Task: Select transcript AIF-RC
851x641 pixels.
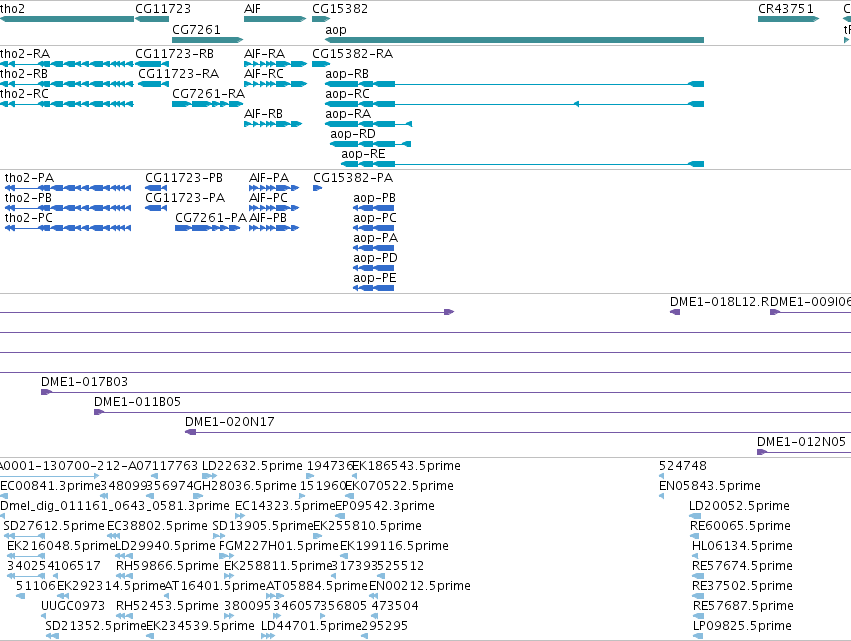Action: [276, 84]
